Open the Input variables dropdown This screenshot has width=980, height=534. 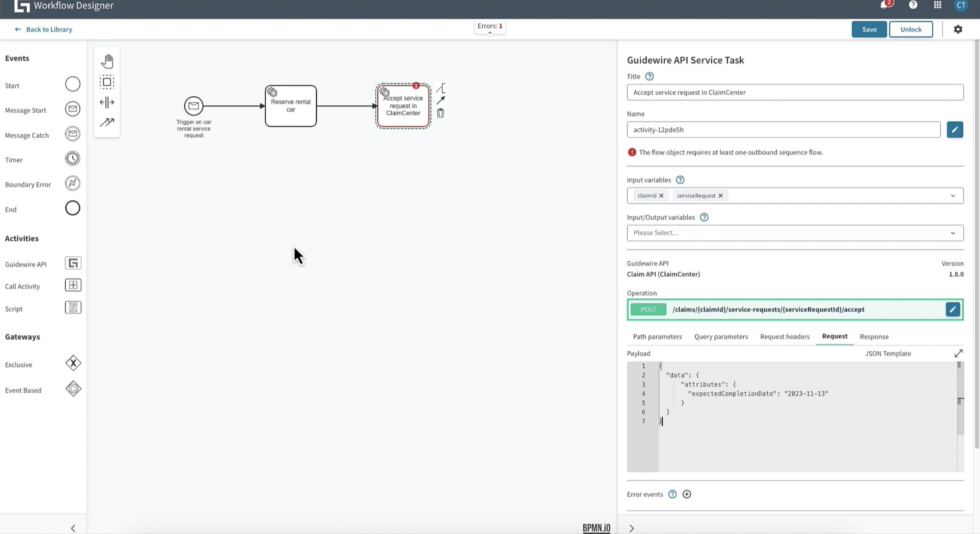tap(952, 196)
